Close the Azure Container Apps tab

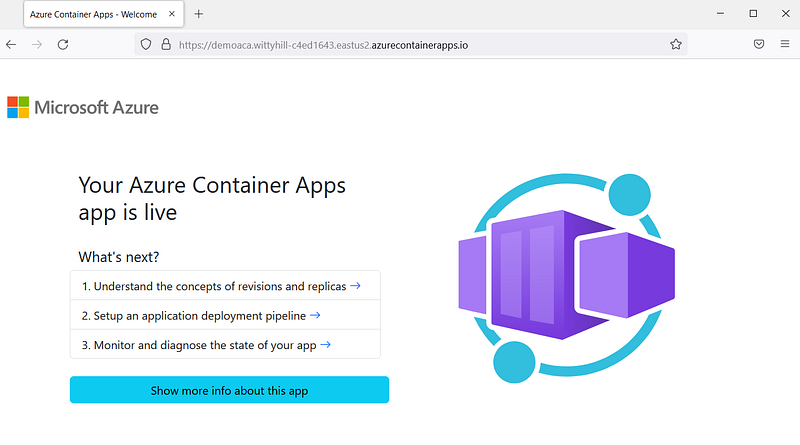(172, 14)
